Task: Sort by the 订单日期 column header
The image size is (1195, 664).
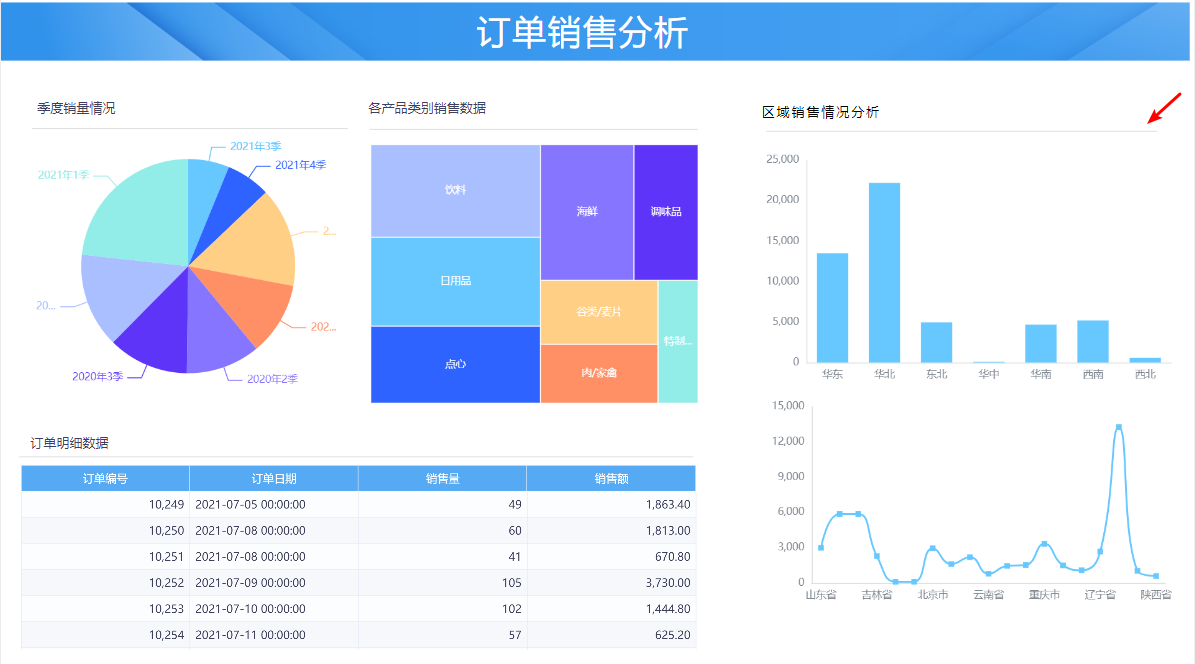Action: tap(274, 479)
